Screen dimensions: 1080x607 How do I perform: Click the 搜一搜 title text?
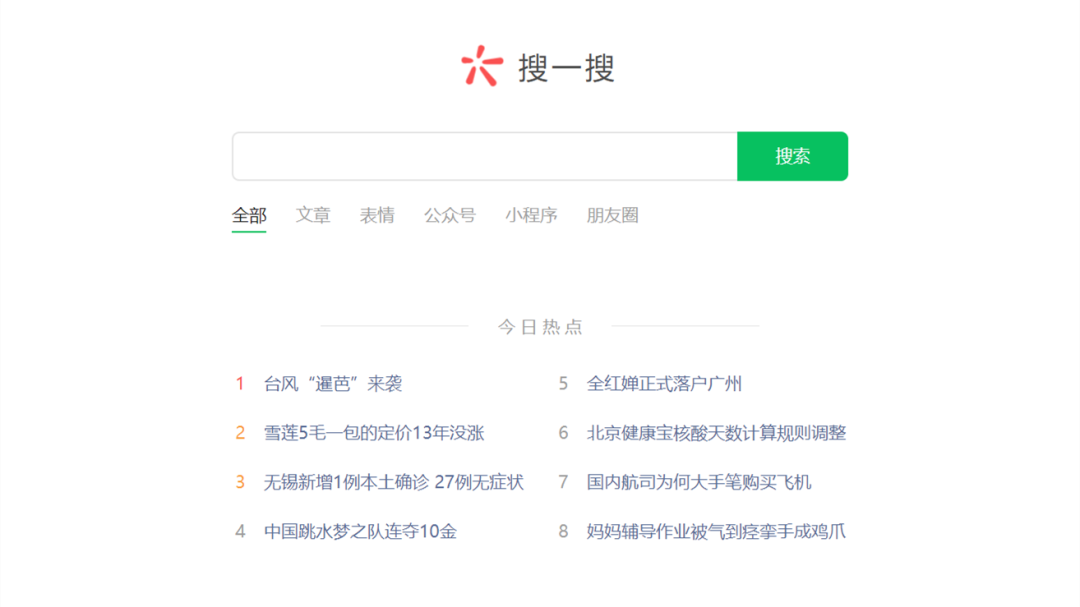[x=566, y=69]
